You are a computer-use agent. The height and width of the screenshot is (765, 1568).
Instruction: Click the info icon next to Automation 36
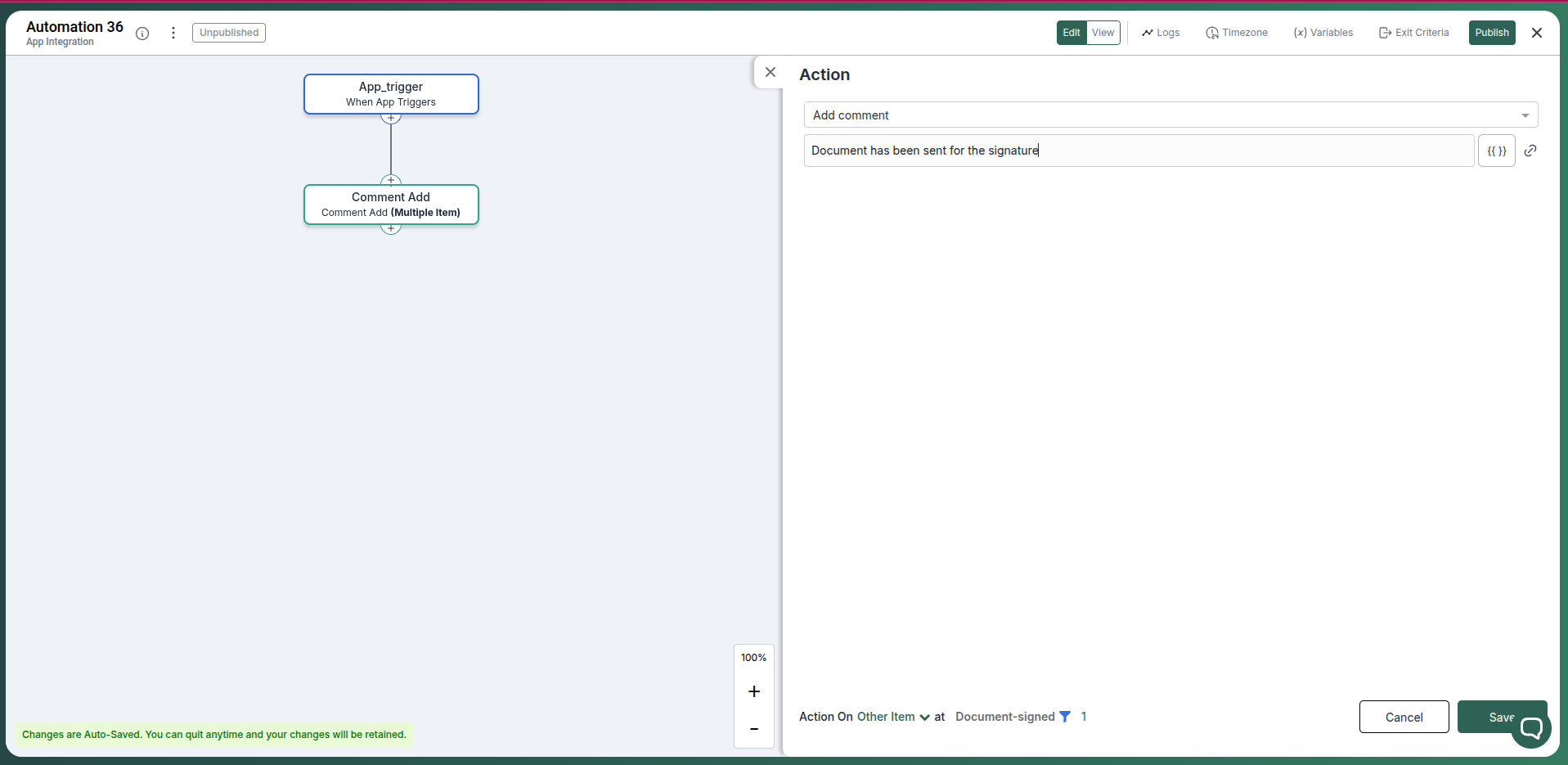142,34
